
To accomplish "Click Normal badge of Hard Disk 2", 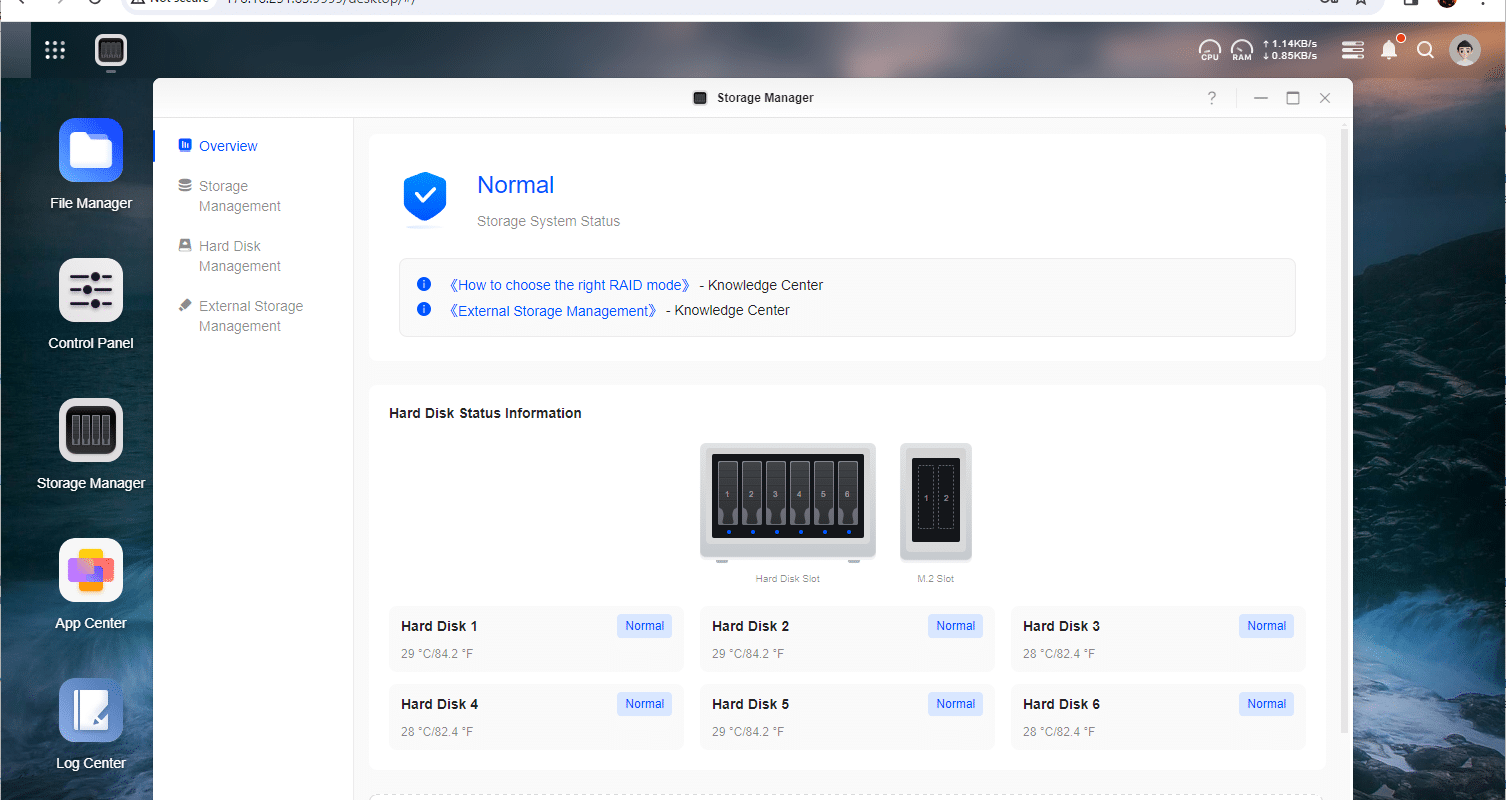I will [x=955, y=626].
